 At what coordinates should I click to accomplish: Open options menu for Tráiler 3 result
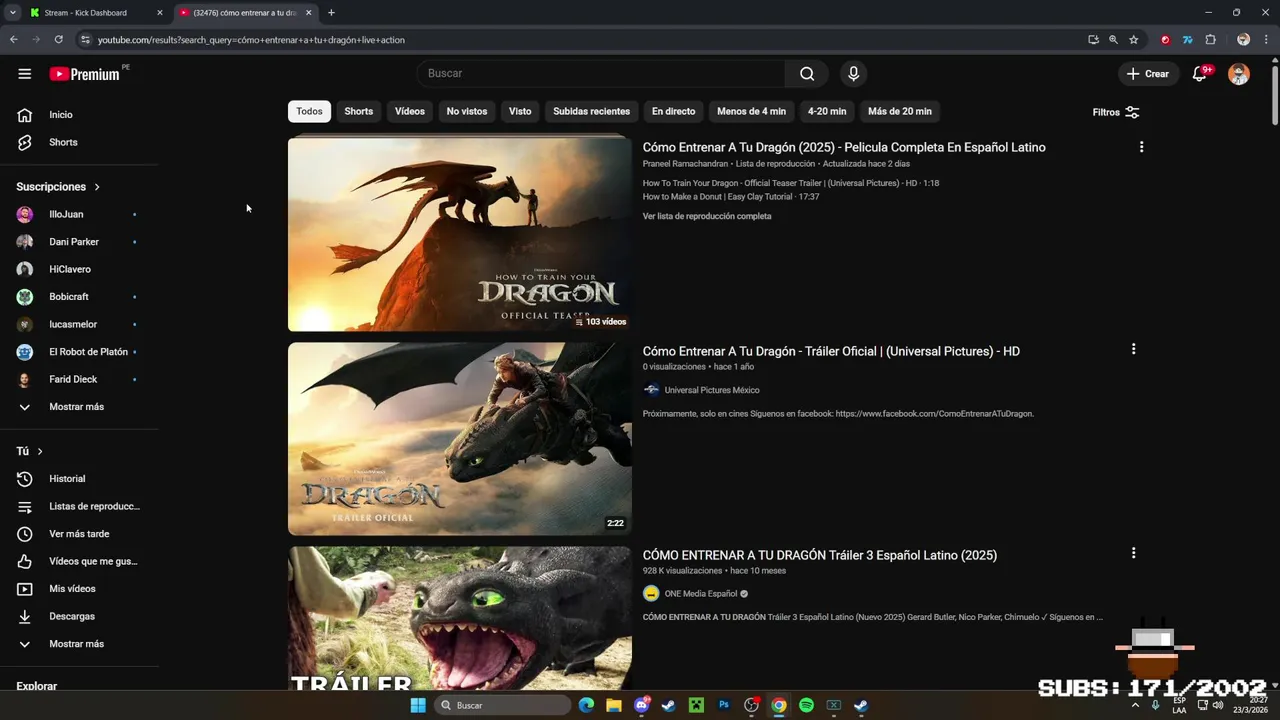pos(1133,553)
